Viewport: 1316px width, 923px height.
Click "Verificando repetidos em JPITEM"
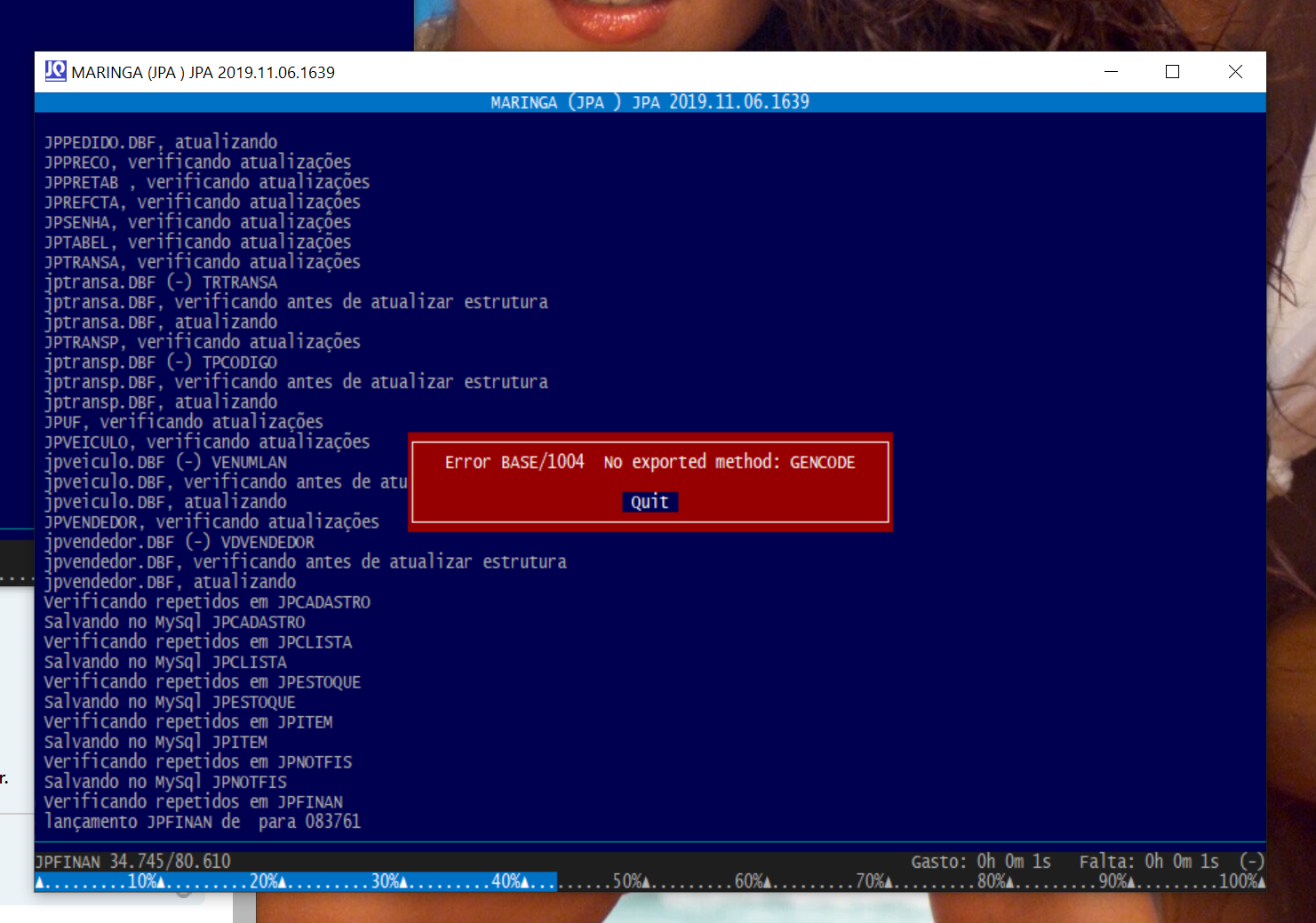188,722
